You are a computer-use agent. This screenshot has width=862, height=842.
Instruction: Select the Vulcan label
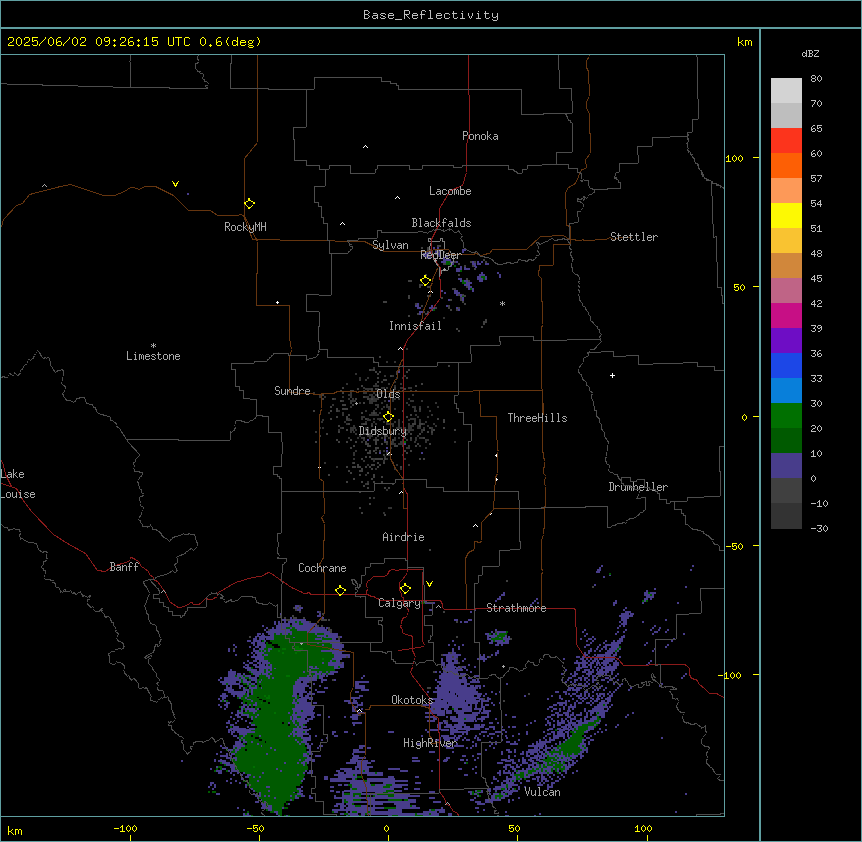[x=542, y=792]
